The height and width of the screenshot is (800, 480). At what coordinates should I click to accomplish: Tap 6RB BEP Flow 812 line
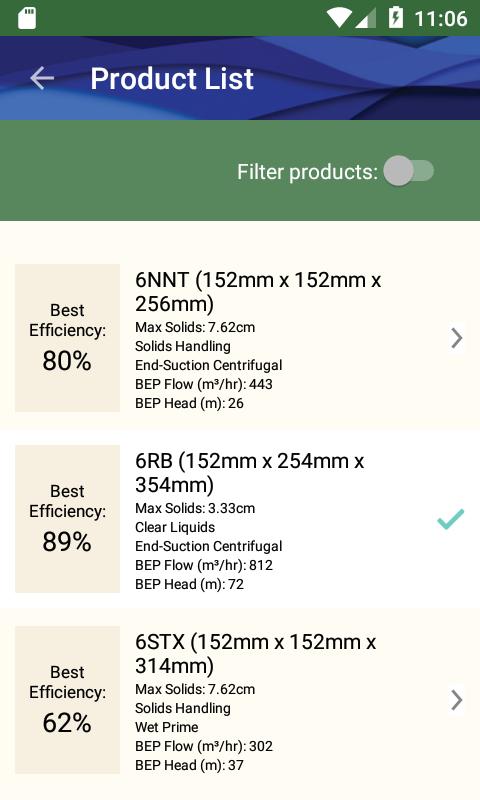coord(204,565)
